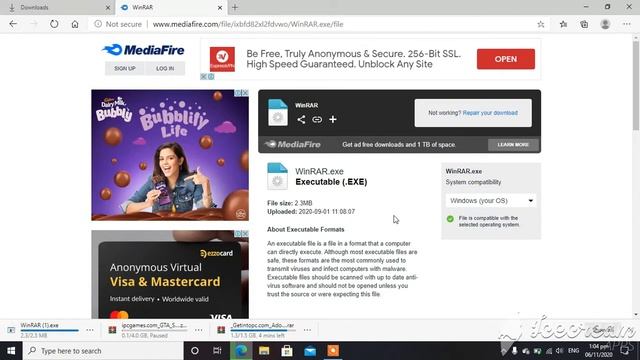Open Mail app from taskbar
This screenshot has width=640, height=360.
(x=310, y=351)
